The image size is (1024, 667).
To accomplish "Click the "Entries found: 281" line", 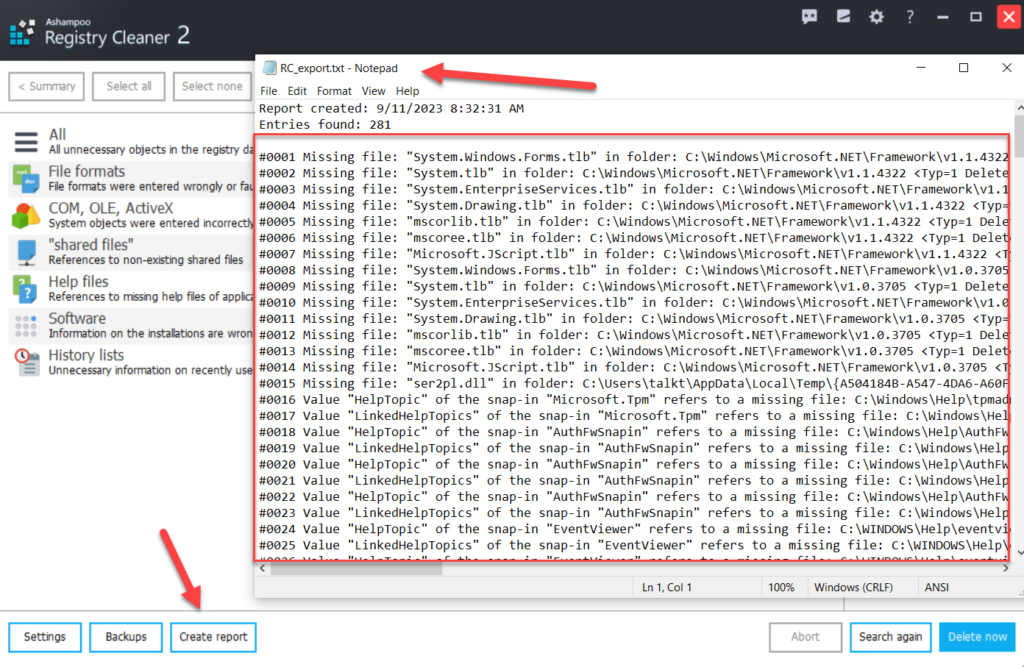I will pyautogui.click(x=325, y=125).
